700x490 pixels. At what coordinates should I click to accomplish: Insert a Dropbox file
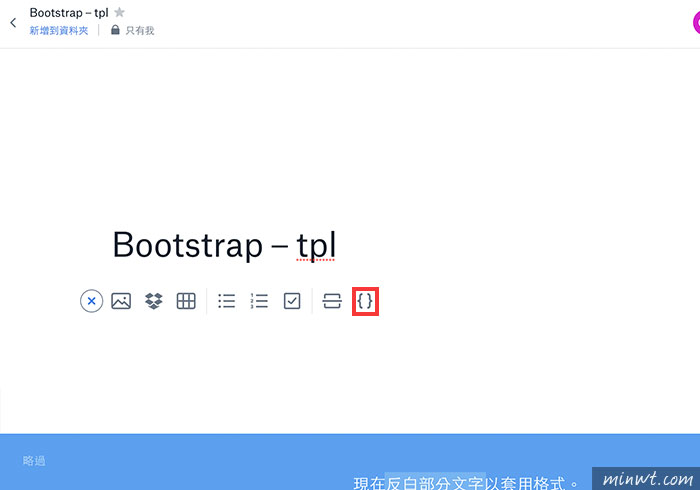tap(154, 301)
